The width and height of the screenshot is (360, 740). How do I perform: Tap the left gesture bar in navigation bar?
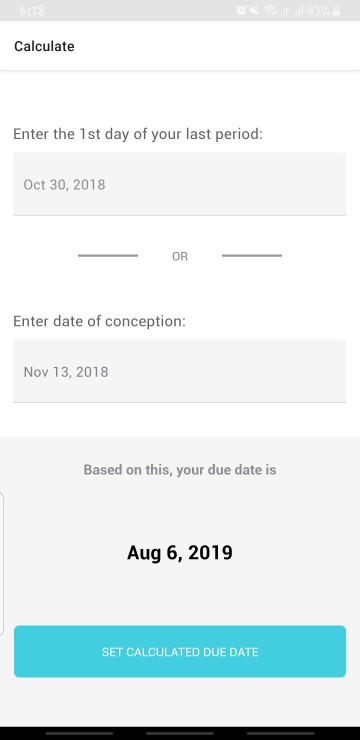pyautogui.click(x=79, y=733)
